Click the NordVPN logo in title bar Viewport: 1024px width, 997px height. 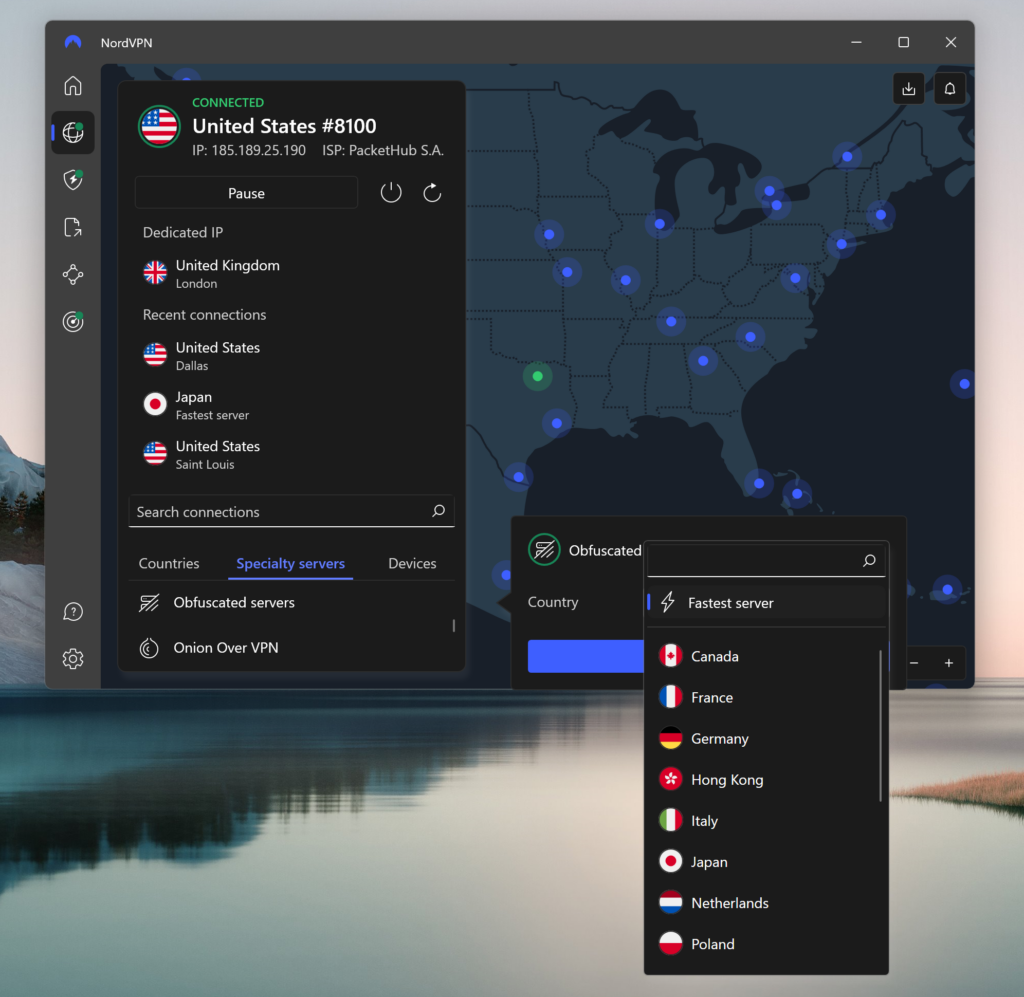coord(73,42)
